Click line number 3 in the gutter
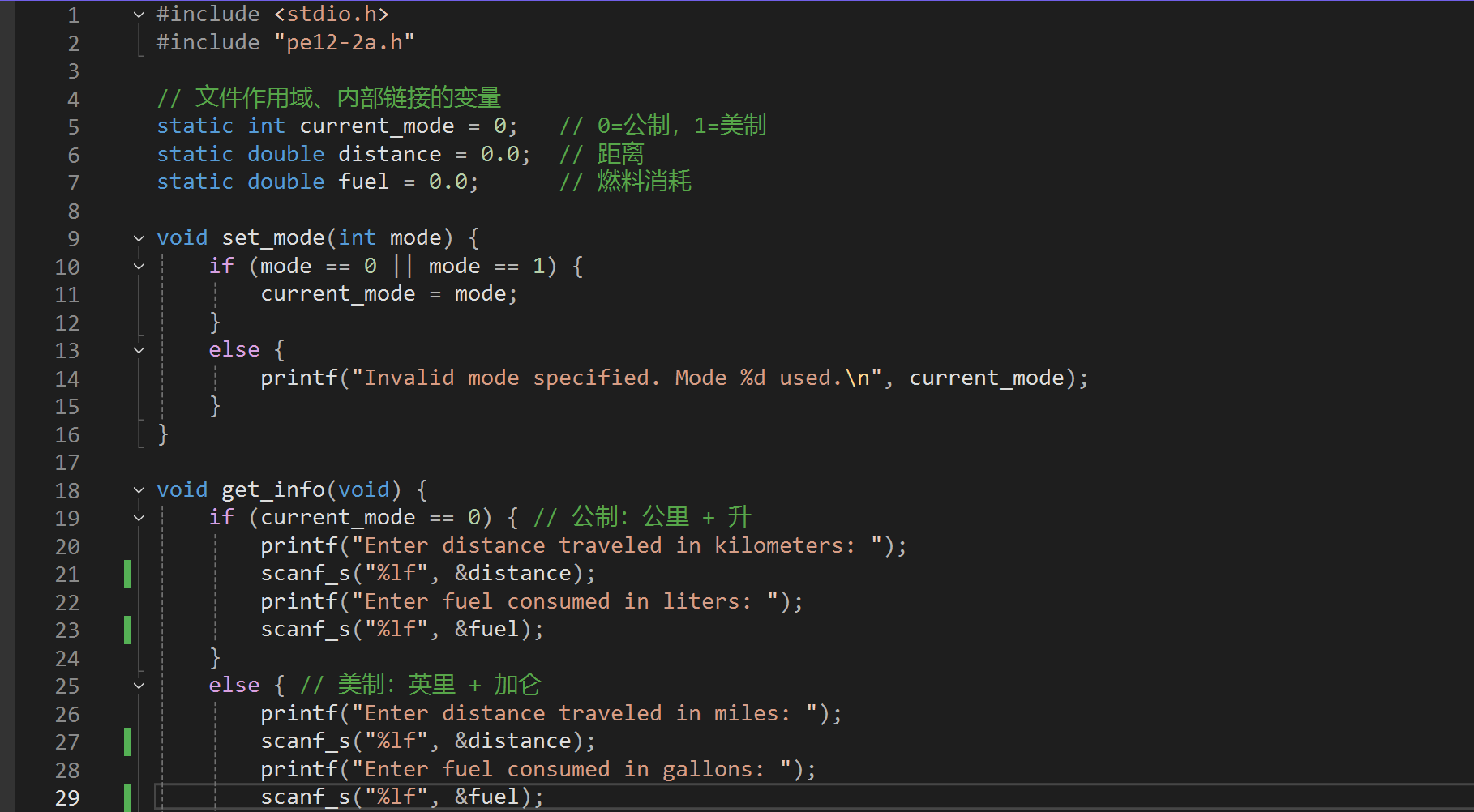 tap(74, 71)
